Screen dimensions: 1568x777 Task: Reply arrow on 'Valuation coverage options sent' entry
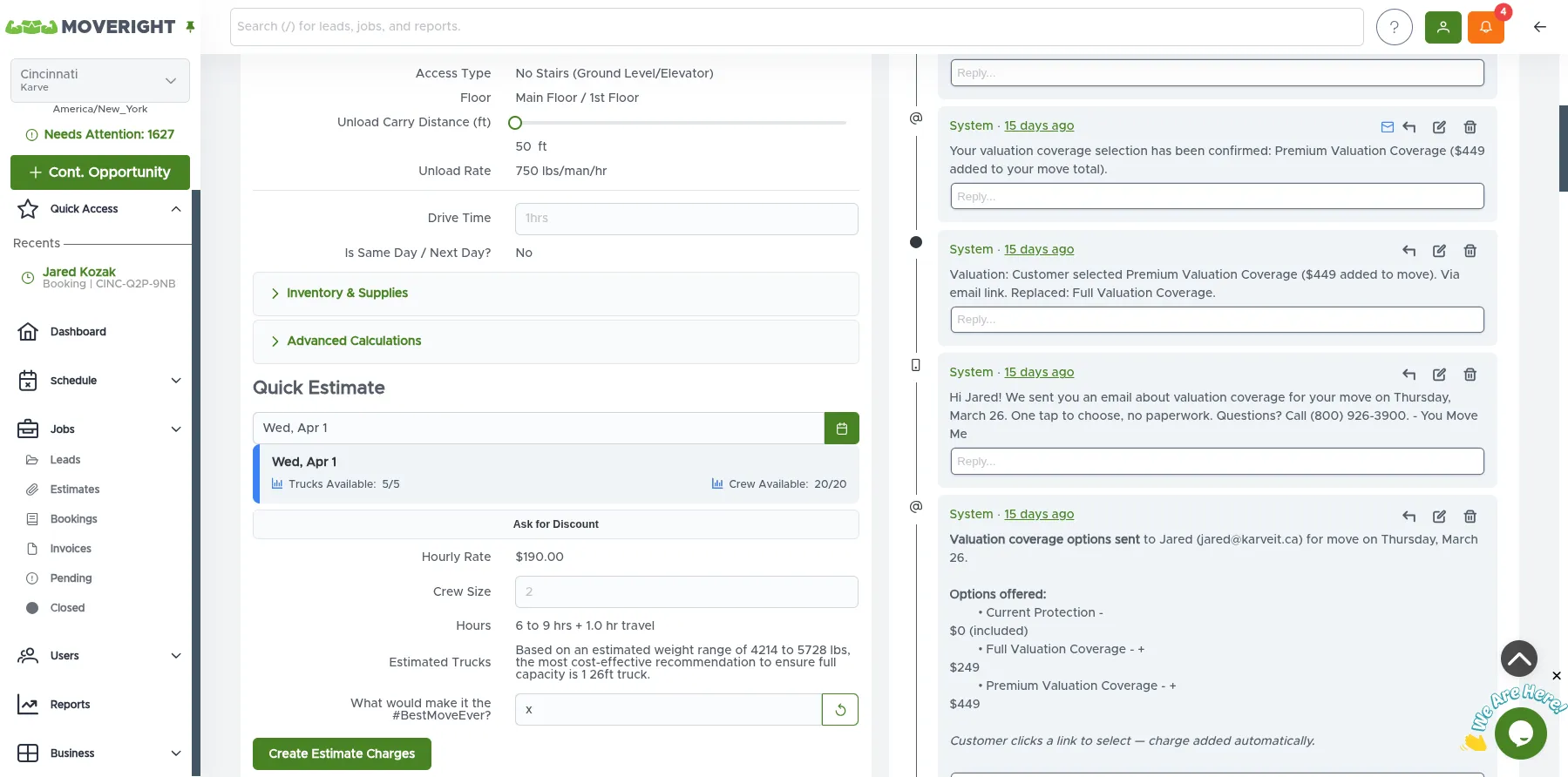coord(1409,517)
